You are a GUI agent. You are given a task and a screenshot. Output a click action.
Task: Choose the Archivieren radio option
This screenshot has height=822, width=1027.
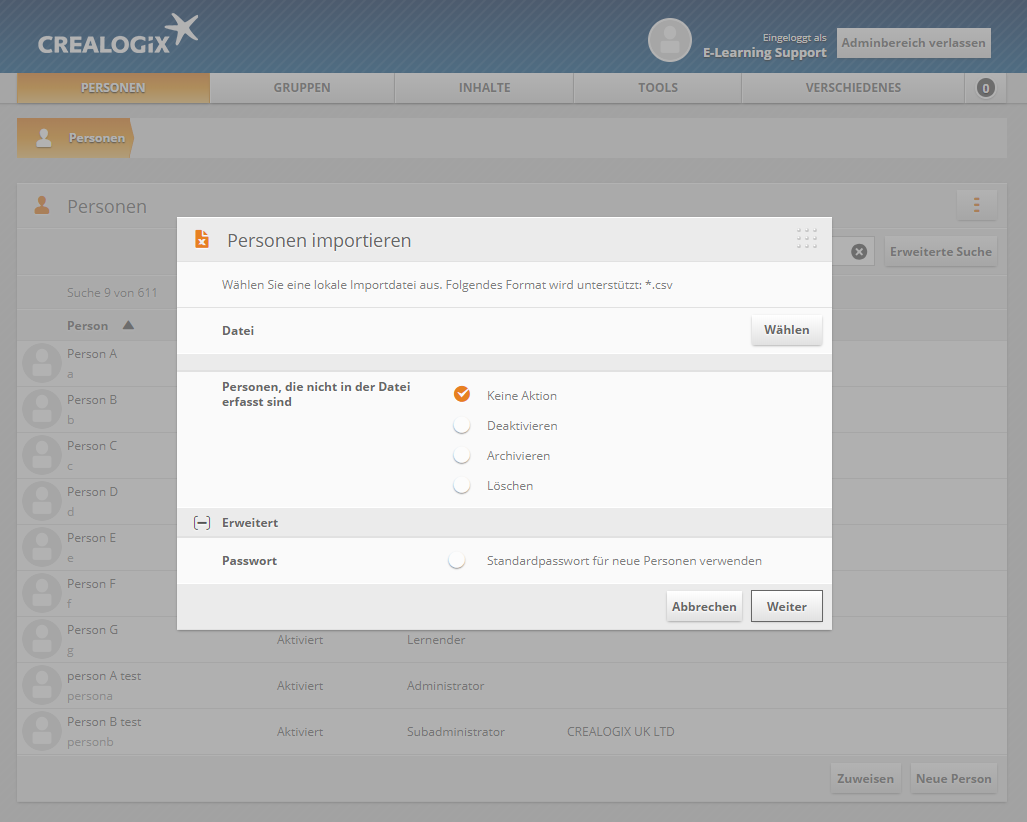coord(461,455)
